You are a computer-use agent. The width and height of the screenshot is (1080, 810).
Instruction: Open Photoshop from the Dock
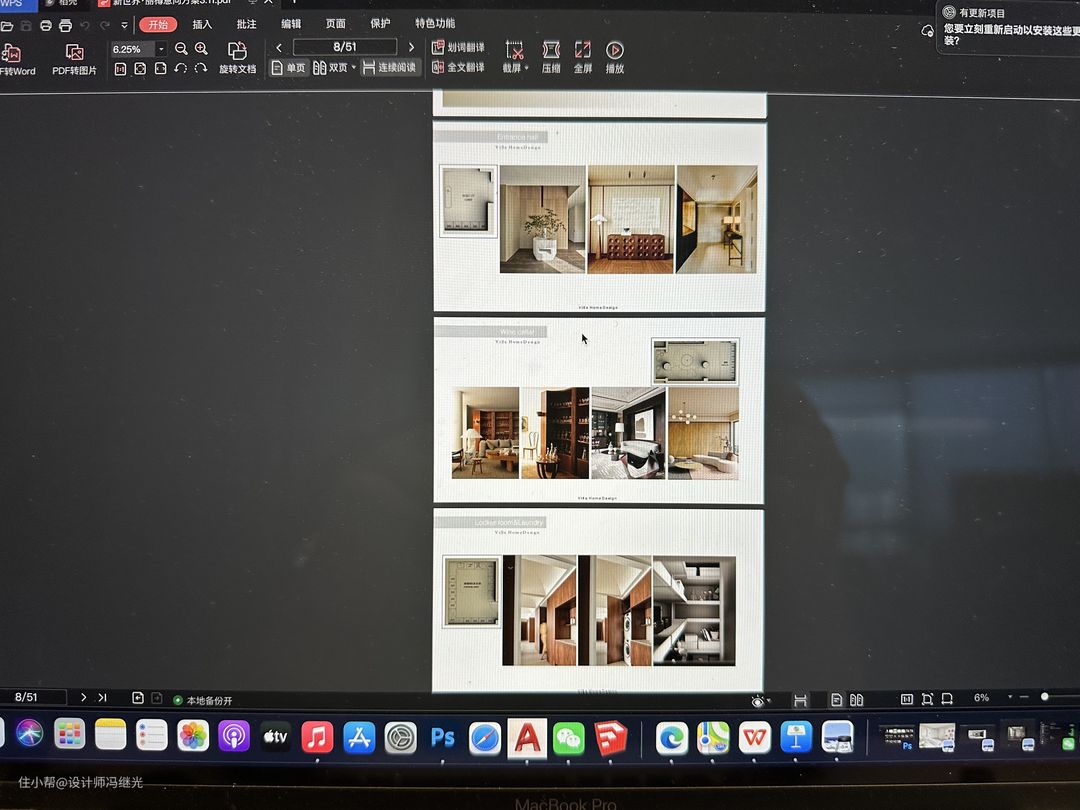point(443,737)
